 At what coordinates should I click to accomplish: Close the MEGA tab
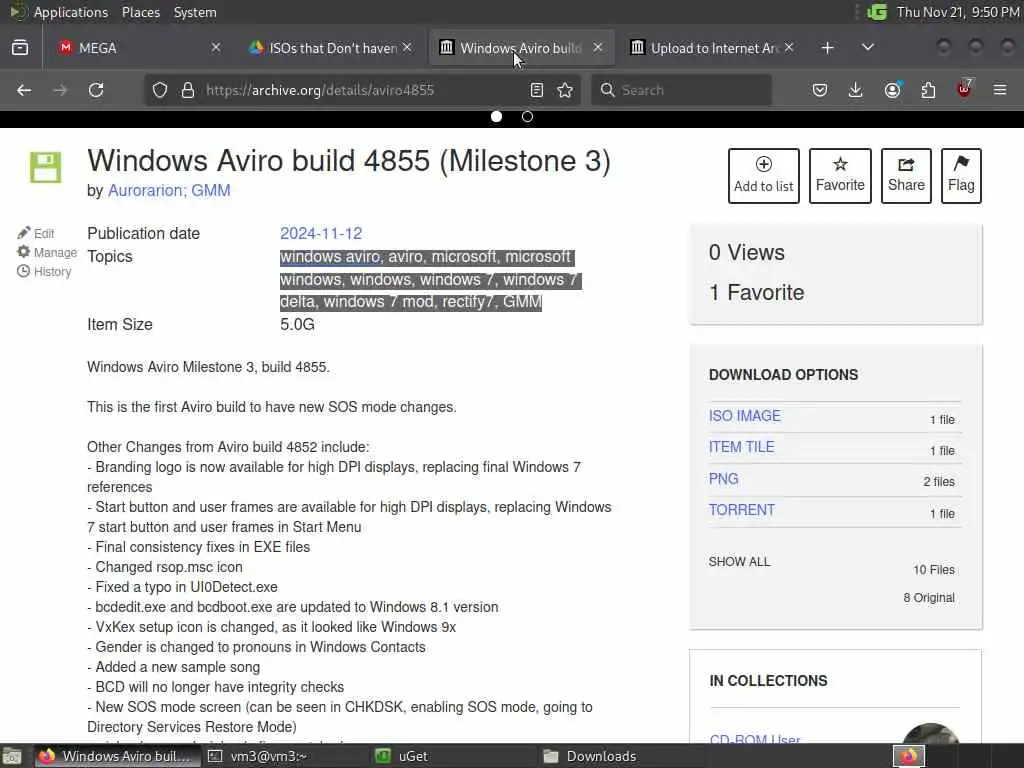pos(216,48)
